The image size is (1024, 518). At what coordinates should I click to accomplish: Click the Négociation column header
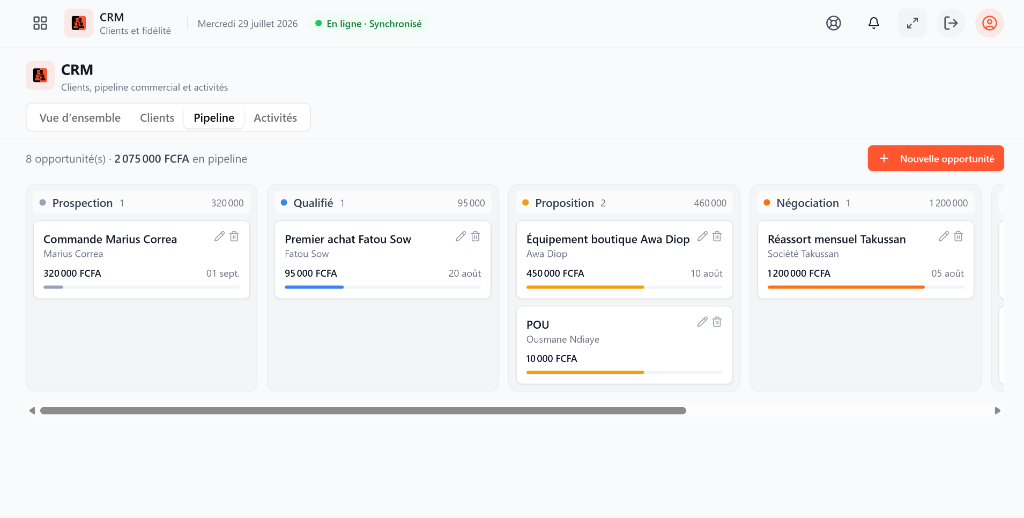866,203
